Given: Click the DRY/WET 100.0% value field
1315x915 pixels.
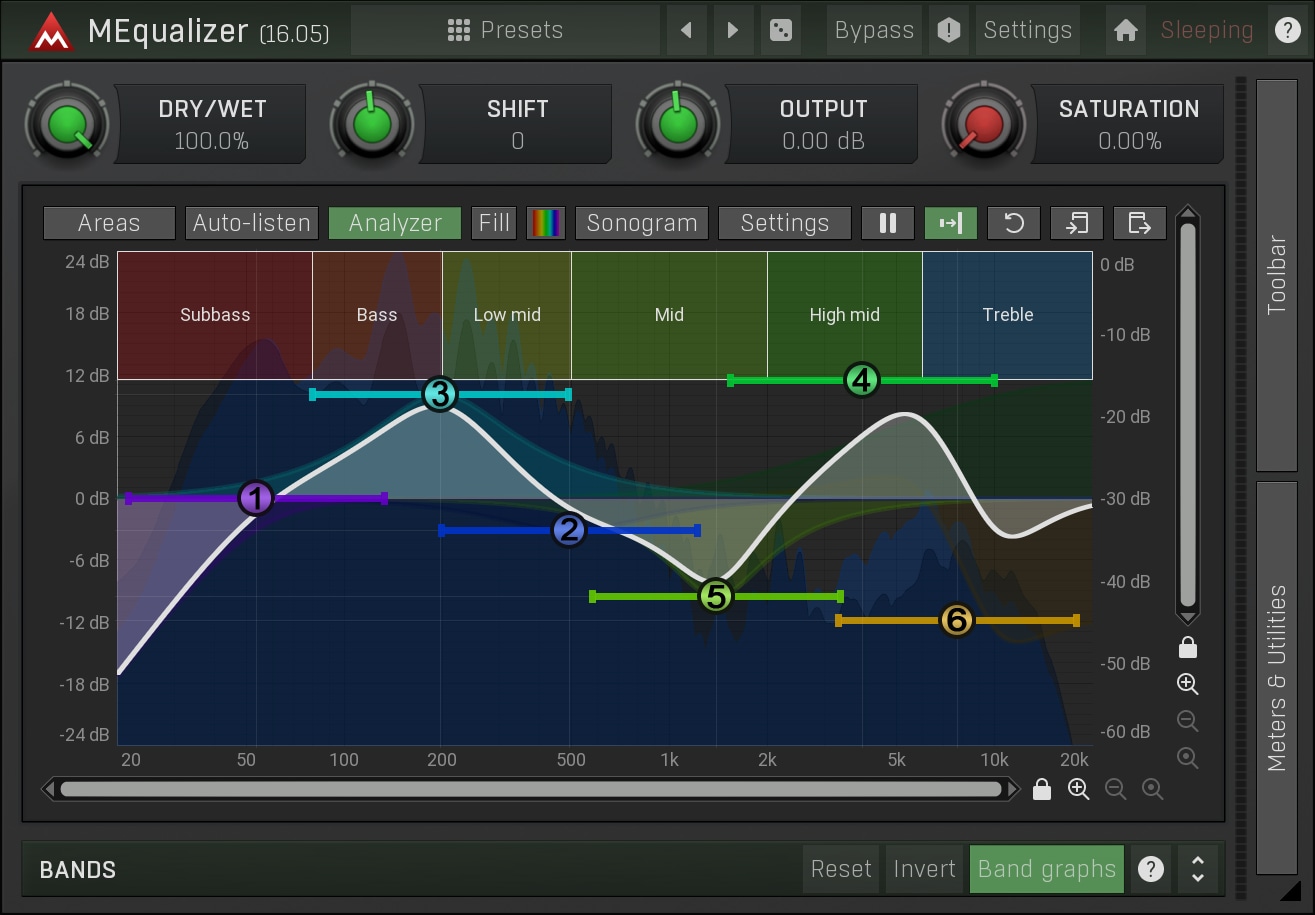Looking at the screenshot, I should click(211, 124).
